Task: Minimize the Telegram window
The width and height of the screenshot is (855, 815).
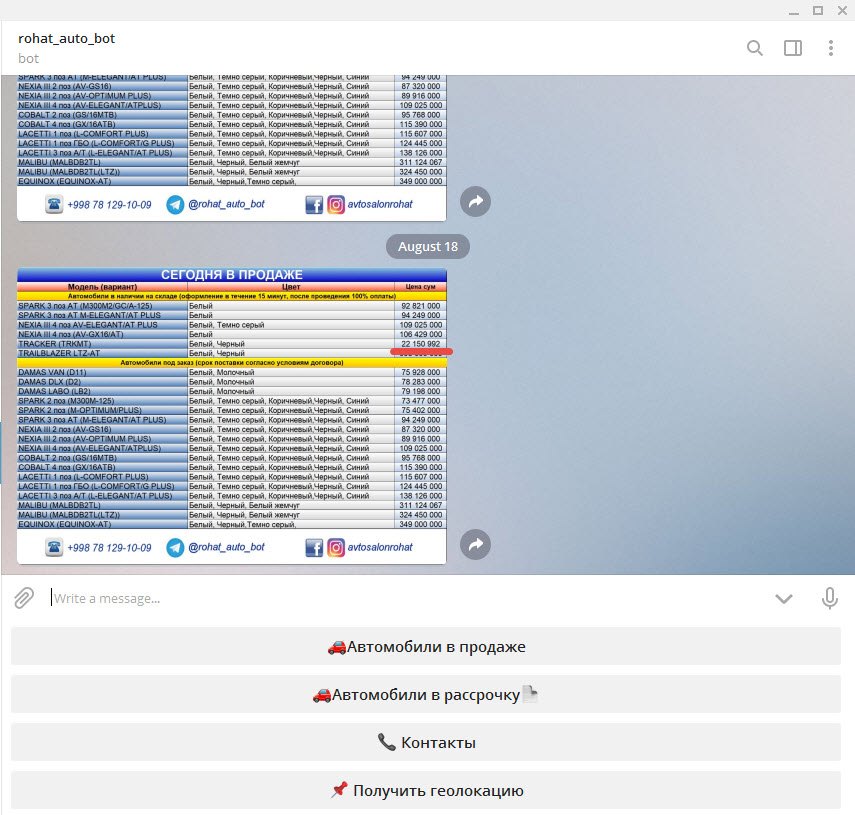Action: (x=791, y=10)
